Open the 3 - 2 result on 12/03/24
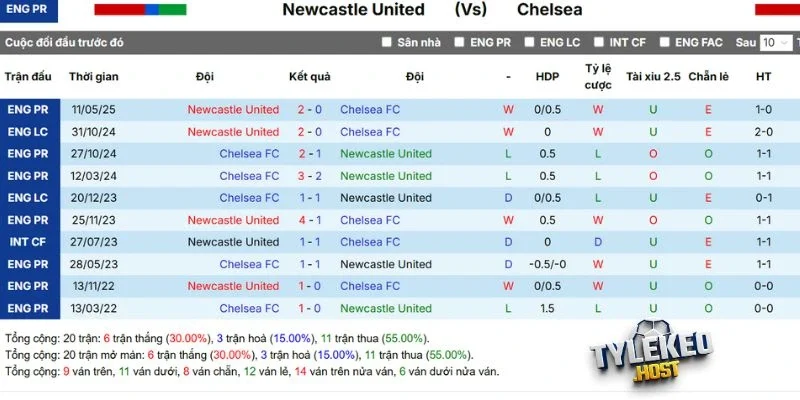 coord(309,176)
